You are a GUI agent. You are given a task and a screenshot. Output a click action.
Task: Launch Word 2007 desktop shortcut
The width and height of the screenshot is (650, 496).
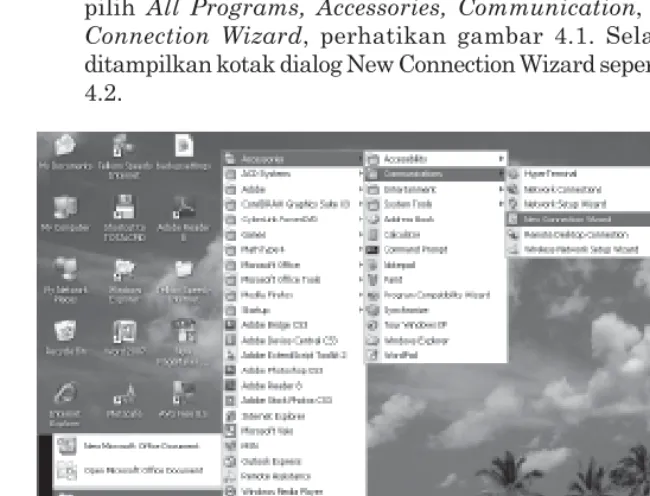click(x=124, y=337)
